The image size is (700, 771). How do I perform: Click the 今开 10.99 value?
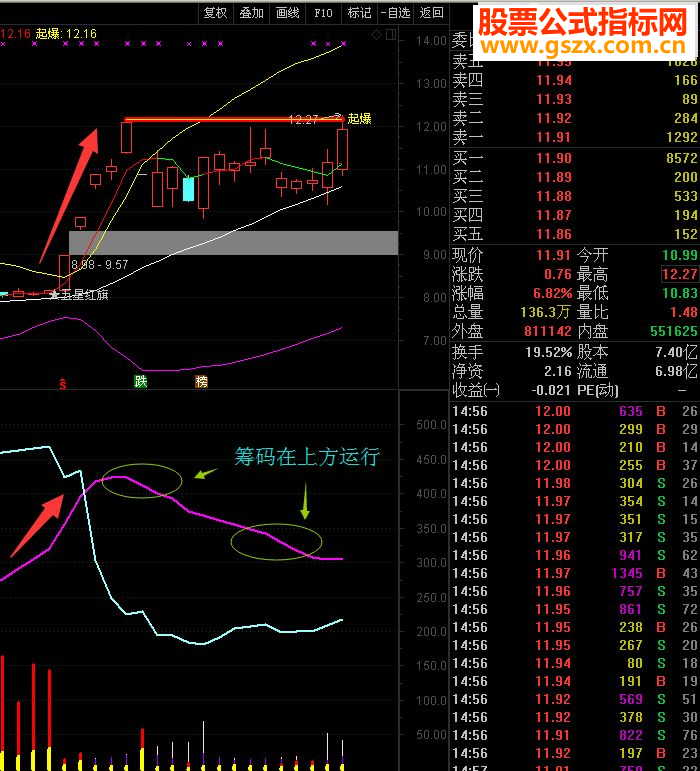coord(680,255)
